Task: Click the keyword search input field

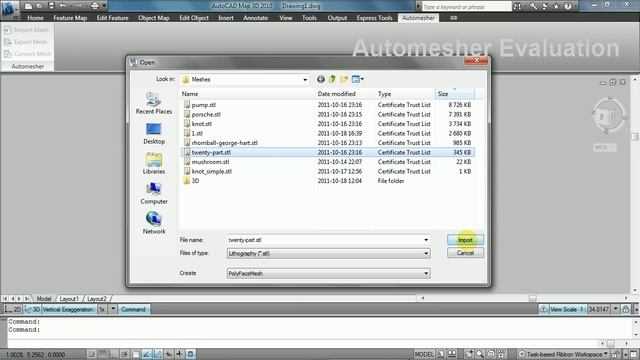Action: point(466,7)
